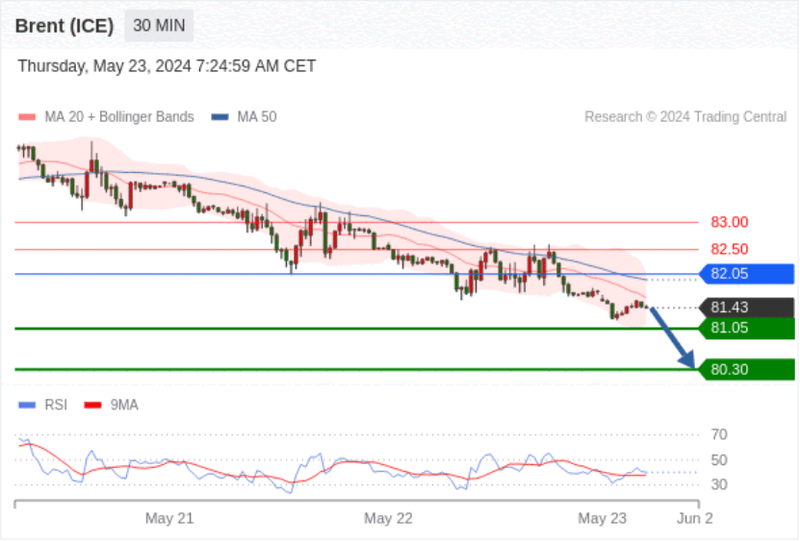Click the red 82.50 resistance label
Viewport: 800px width, 541px height.
[730, 249]
